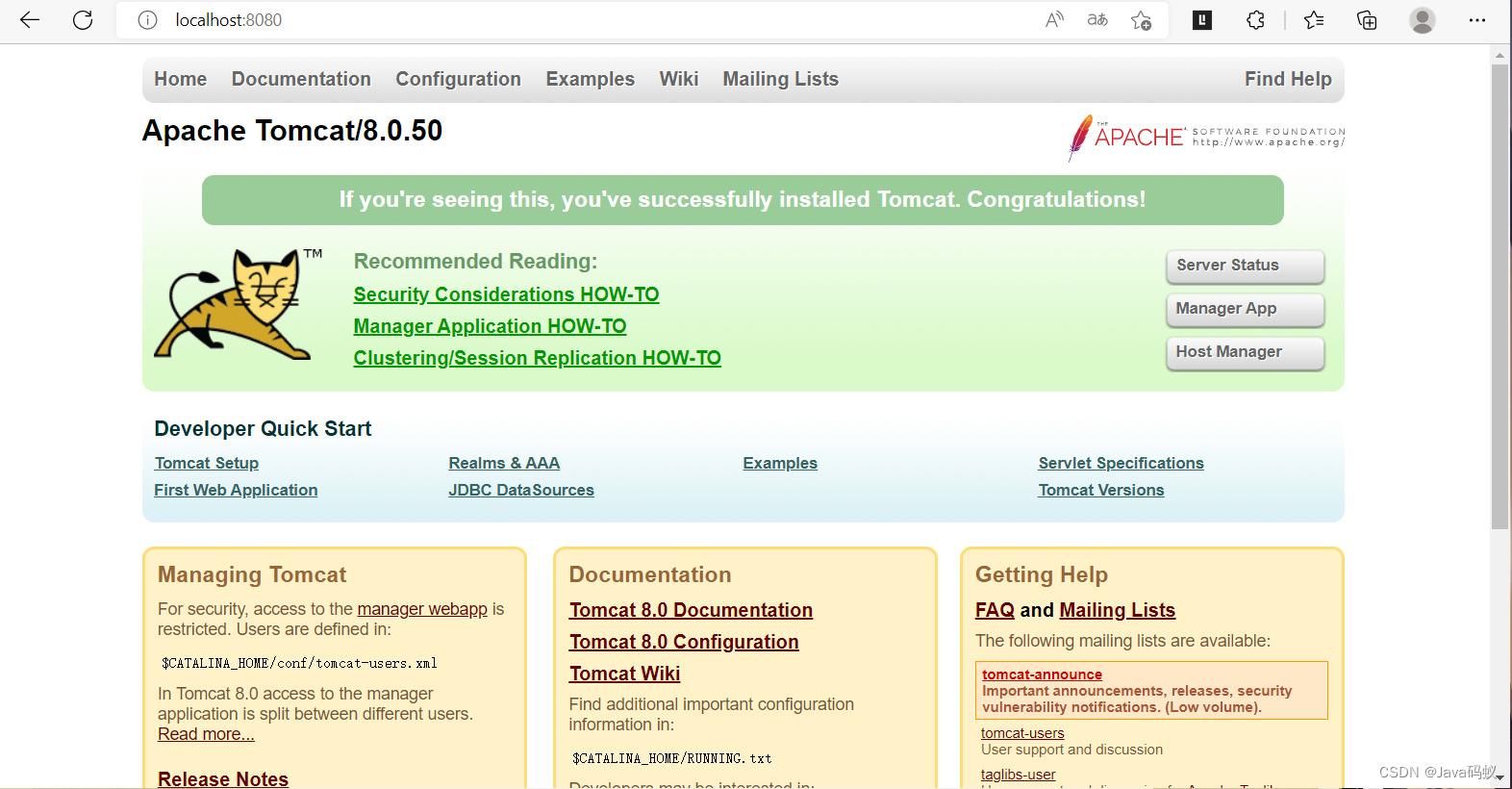Screen dimensions: 1512x789
Task: Click the Server Status button
Action: [1246, 266]
